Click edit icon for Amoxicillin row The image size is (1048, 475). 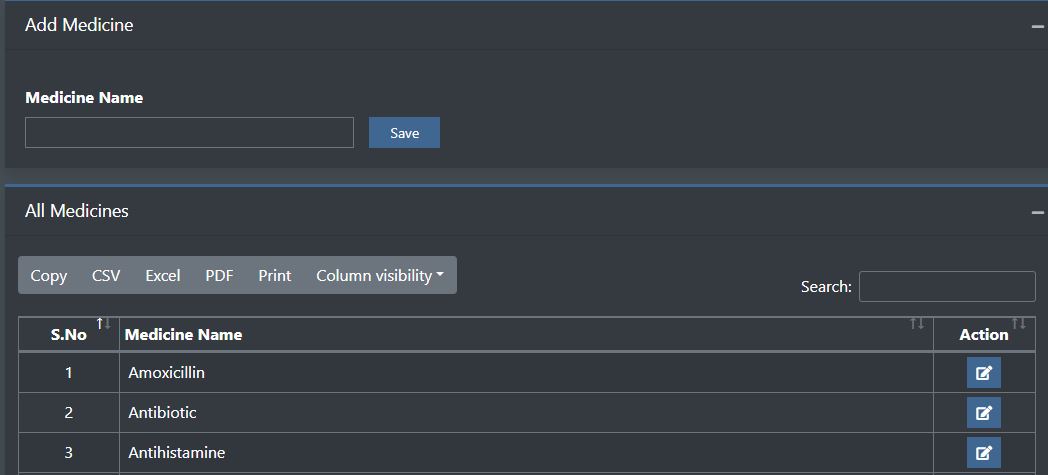tap(983, 373)
